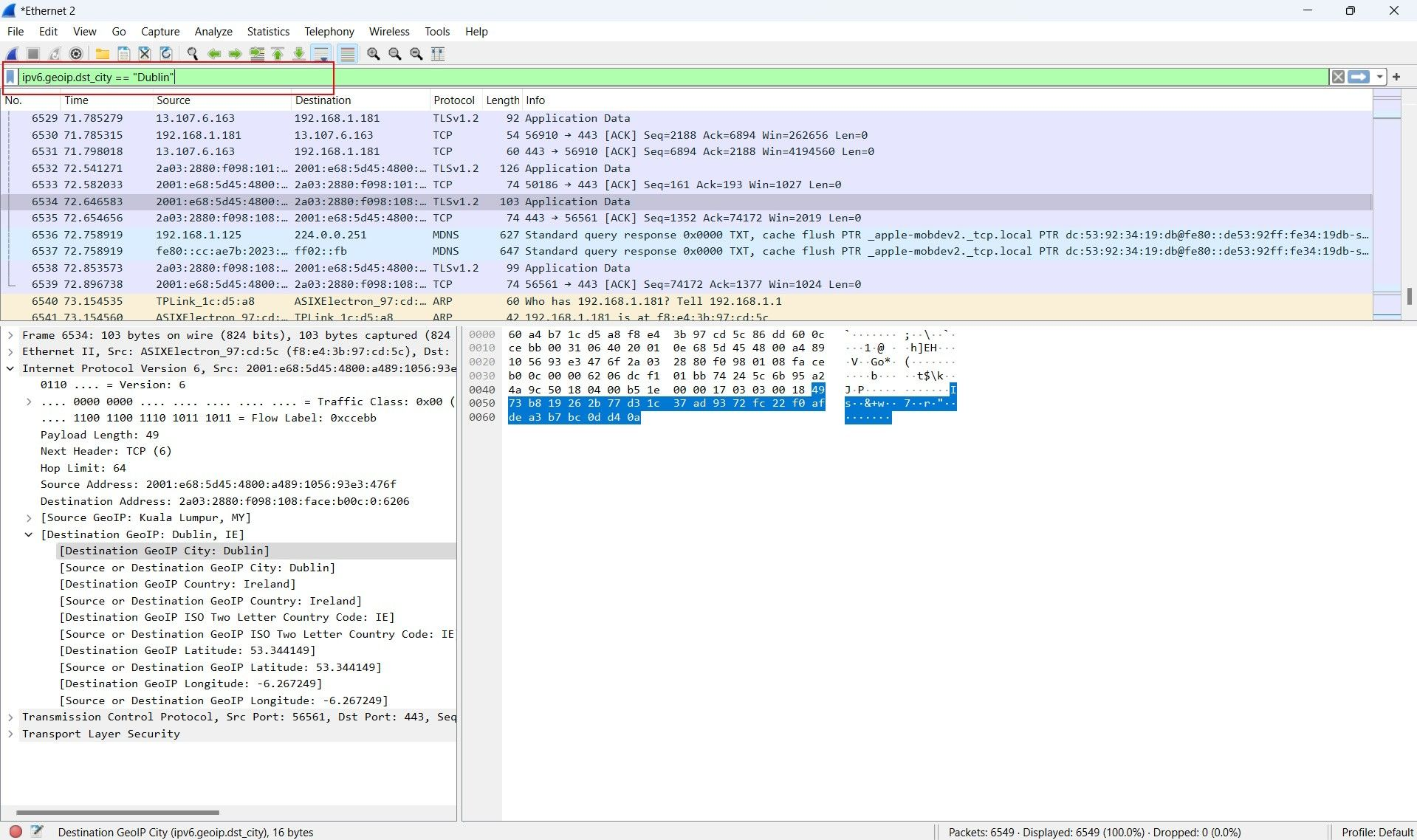This screenshot has height=840, width=1417.
Task: Zoom in on packet list text
Action: 374,54
